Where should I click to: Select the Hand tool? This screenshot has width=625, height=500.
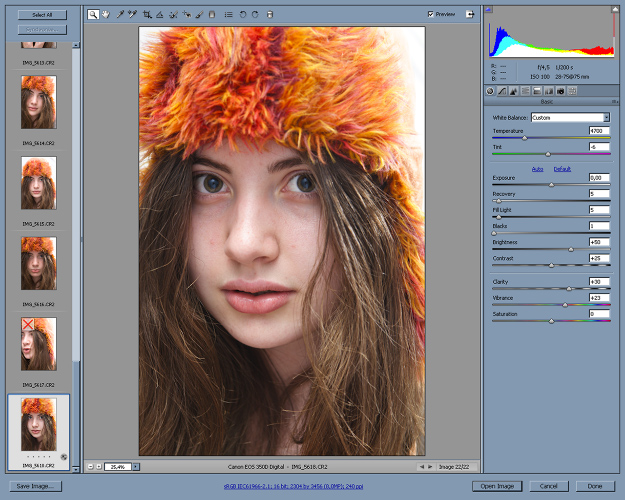click(x=105, y=15)
